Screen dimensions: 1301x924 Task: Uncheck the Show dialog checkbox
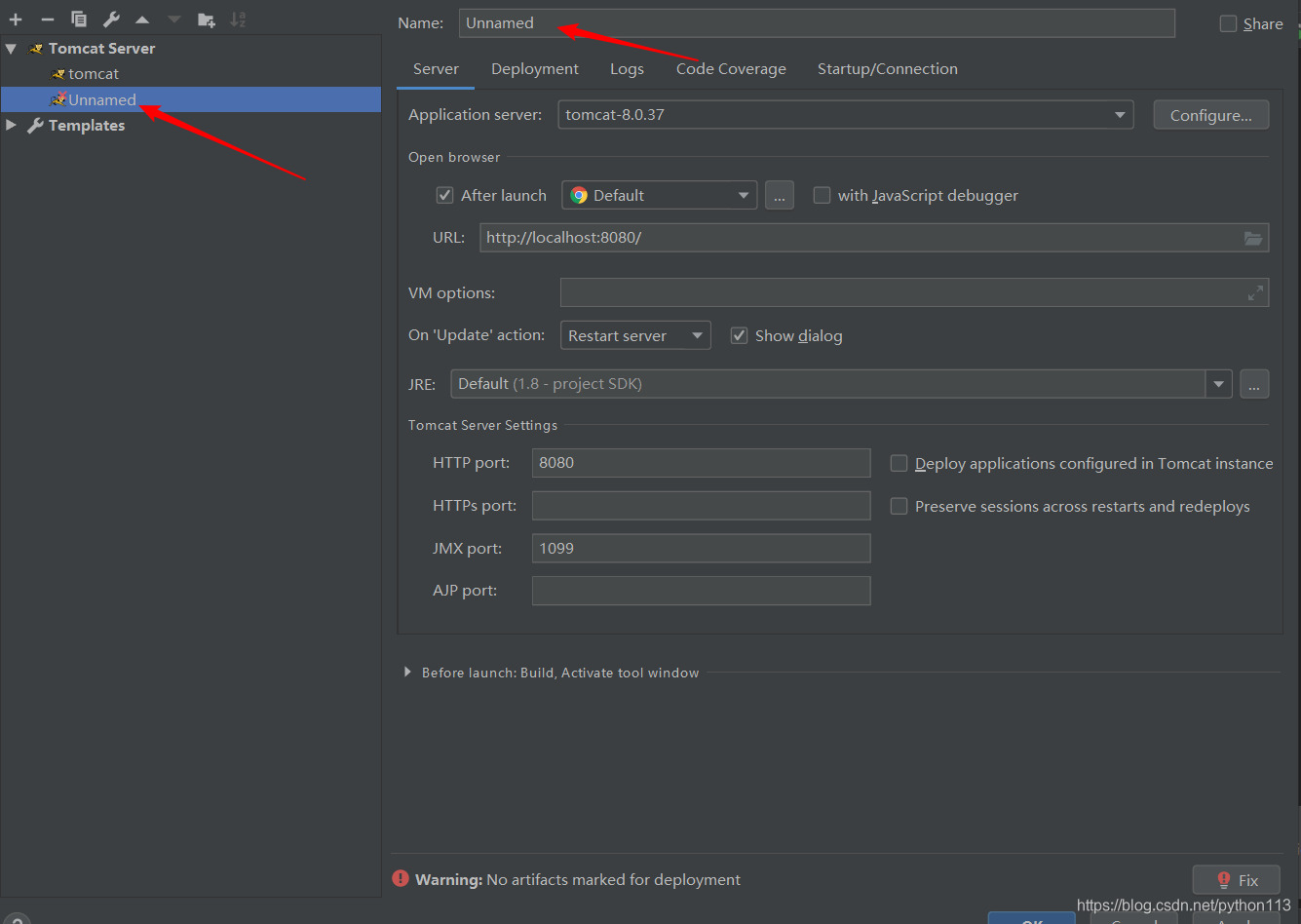pos(739,335)
